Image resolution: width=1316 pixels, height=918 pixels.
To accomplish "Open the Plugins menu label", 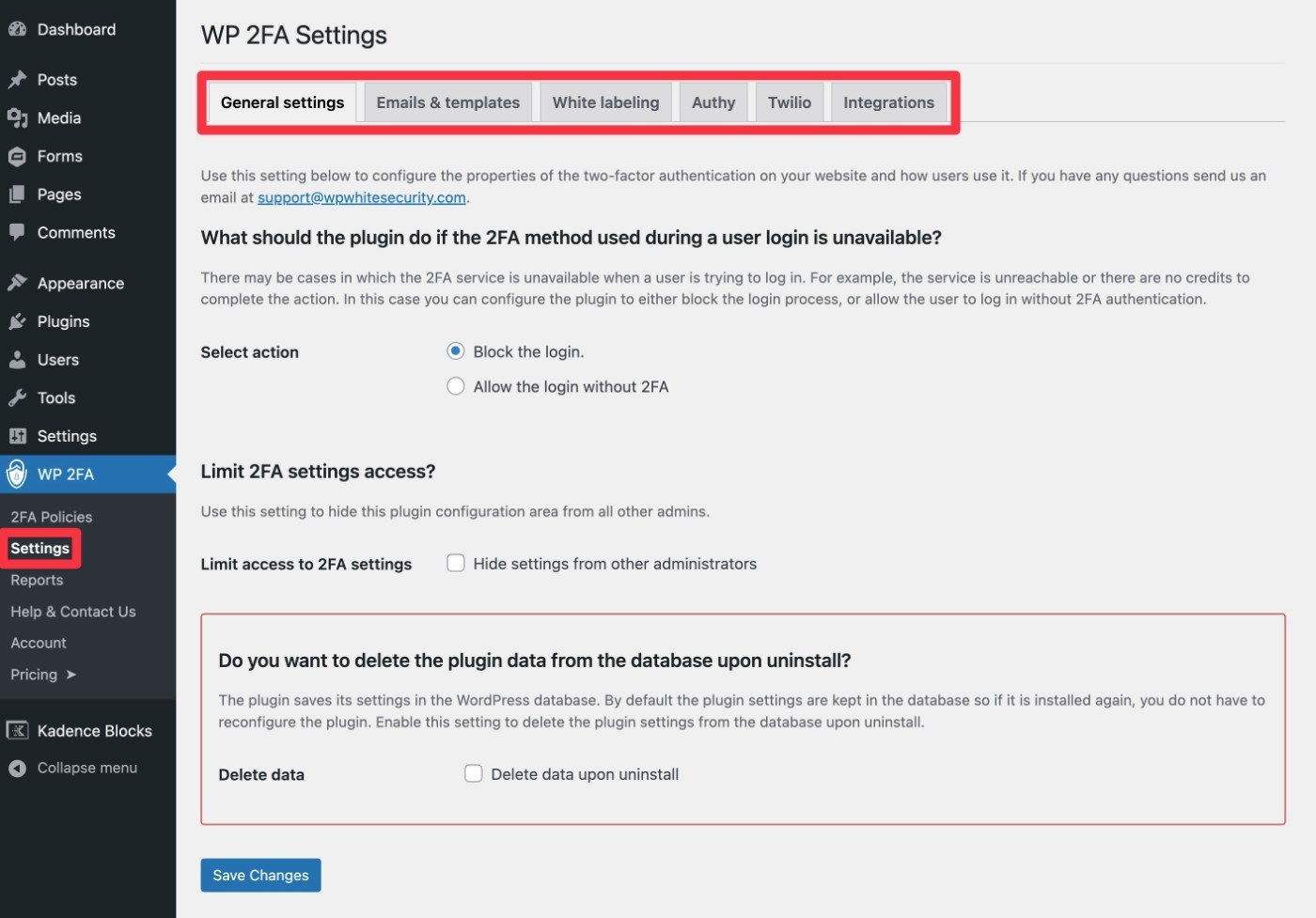I will [64, 321].
